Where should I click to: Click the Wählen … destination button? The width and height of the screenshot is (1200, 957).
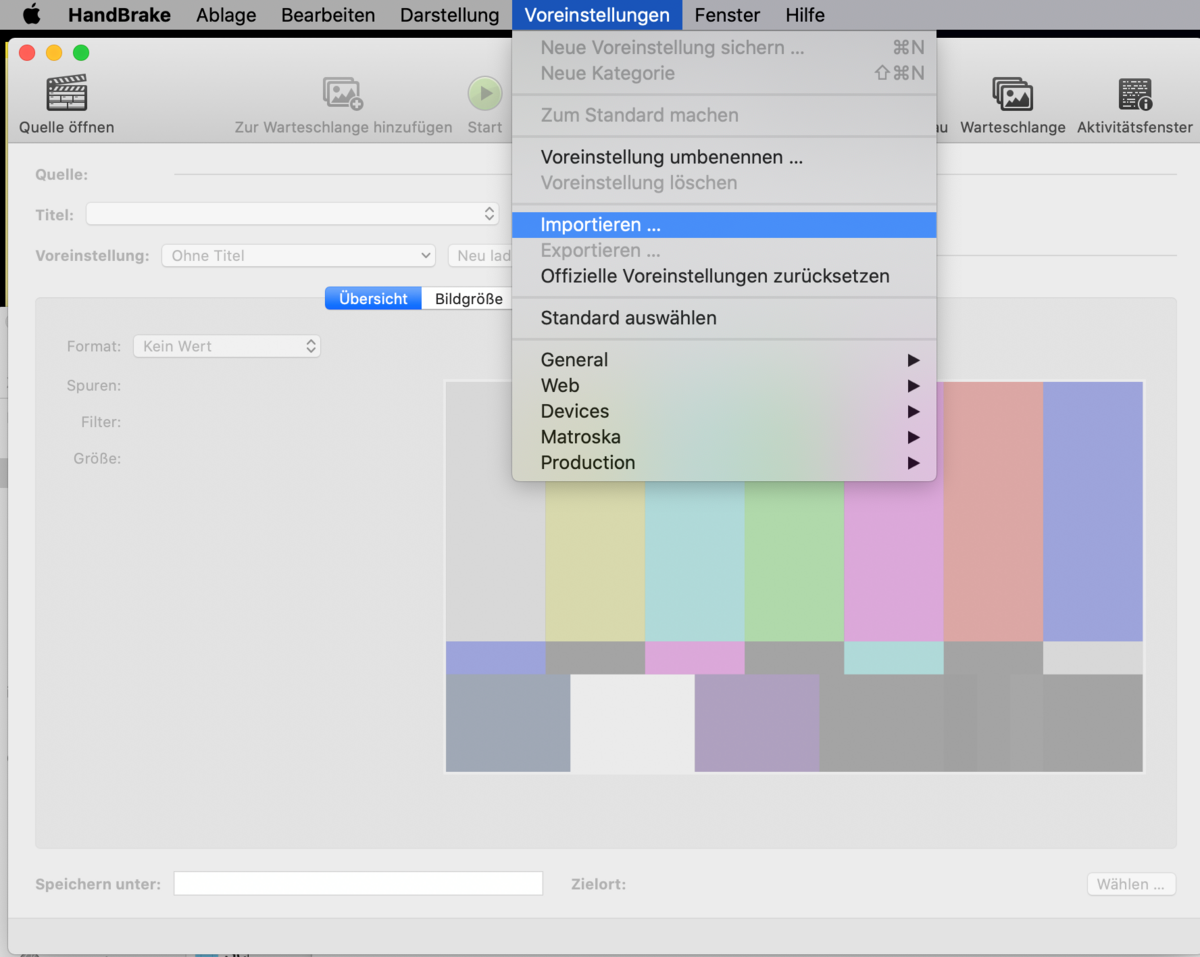(1131, 884)
